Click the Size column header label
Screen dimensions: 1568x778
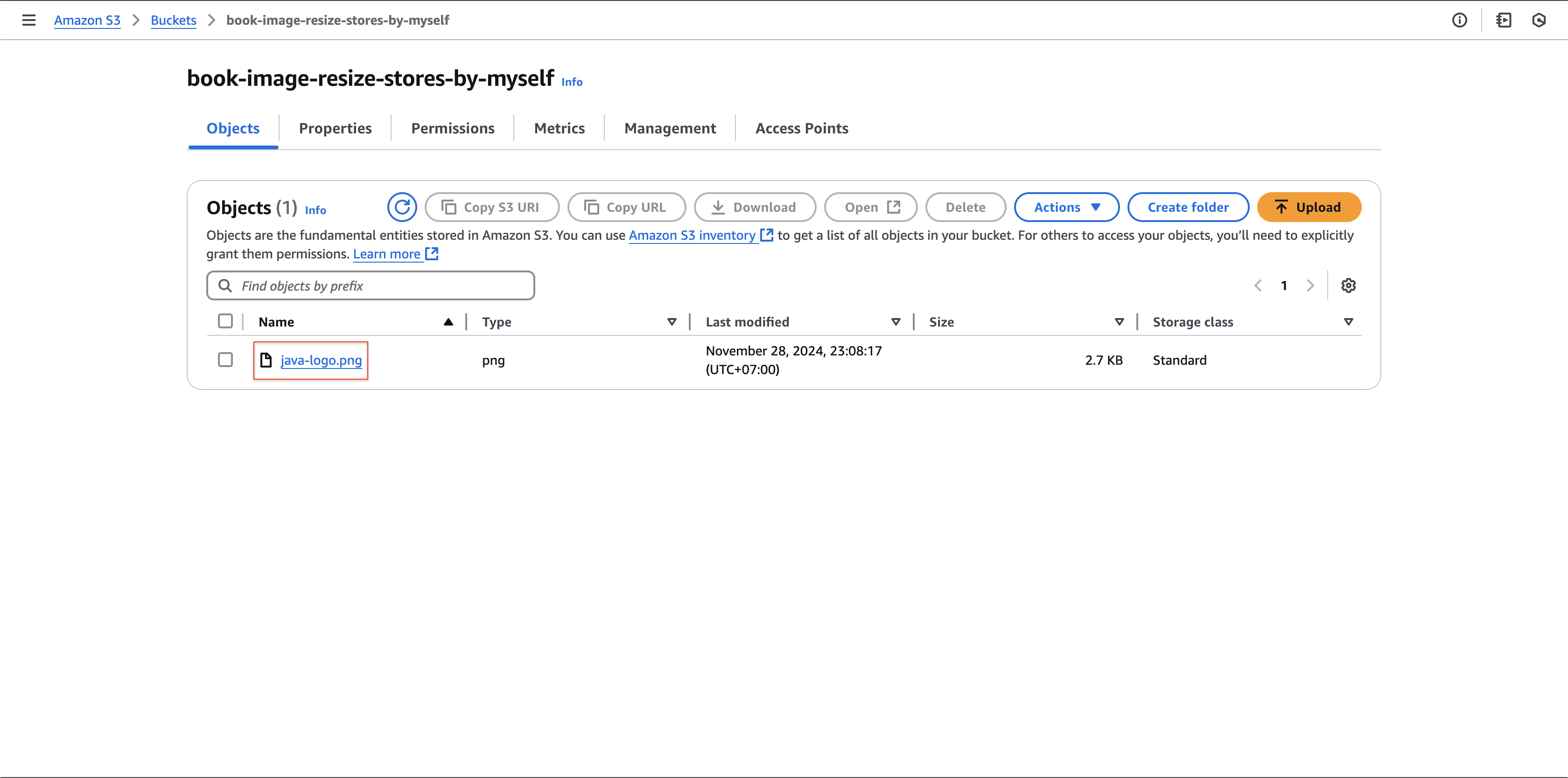[x=941, y=322]
